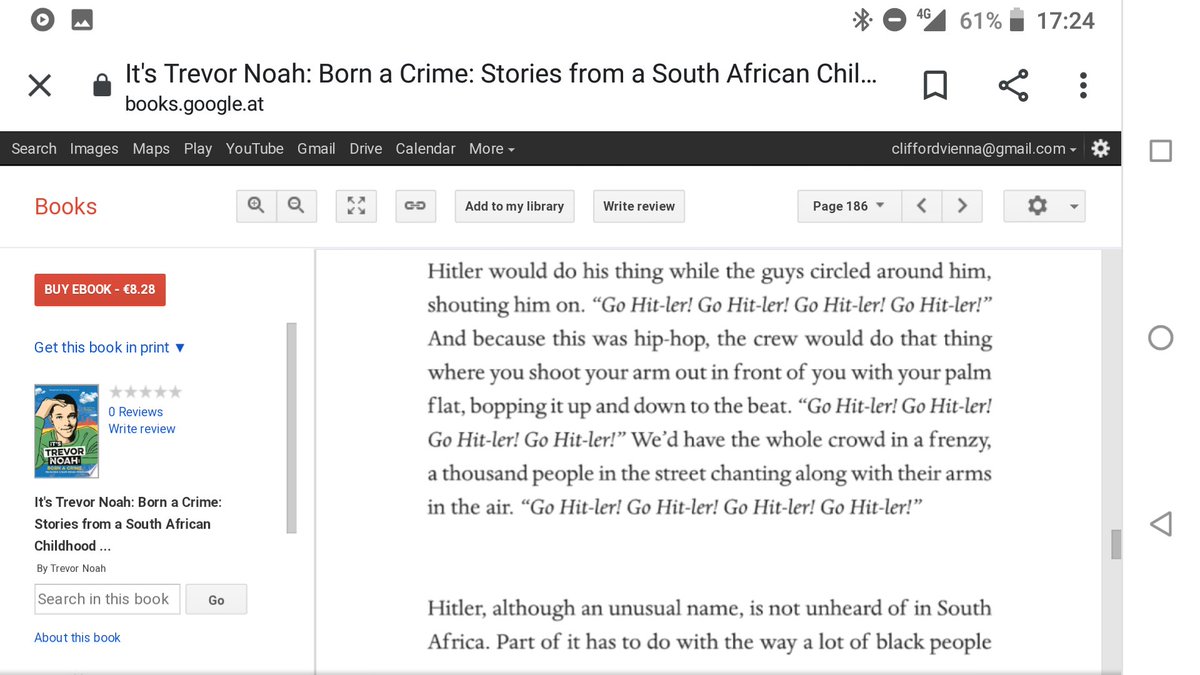Open Play in the Google bar
This screenshot has width=1200, height=675.
coord(198,148)
